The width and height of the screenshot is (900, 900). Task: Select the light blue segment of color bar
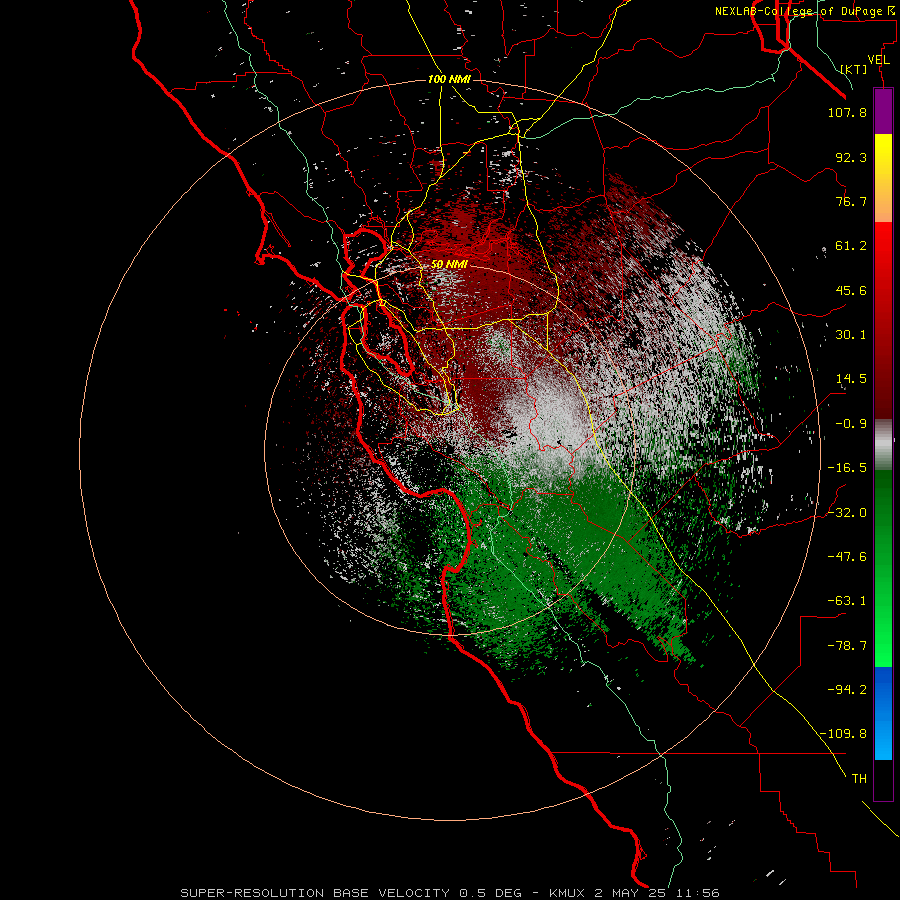(x=883, y=738)
